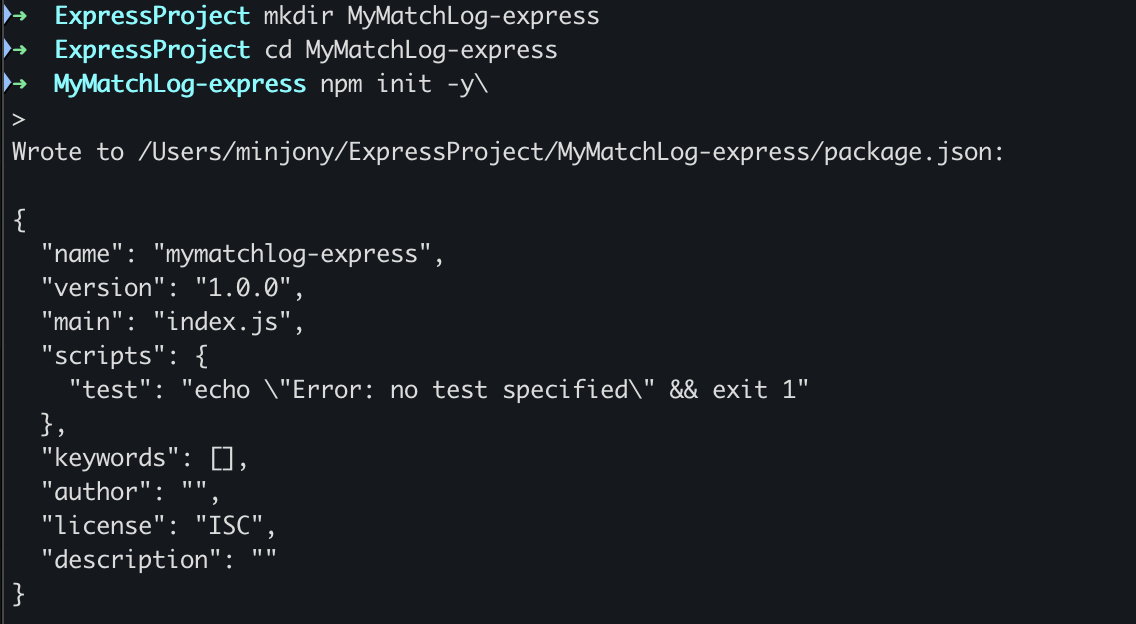
Task: Click the npm init -y command
Action: click(x=404, y=85)
